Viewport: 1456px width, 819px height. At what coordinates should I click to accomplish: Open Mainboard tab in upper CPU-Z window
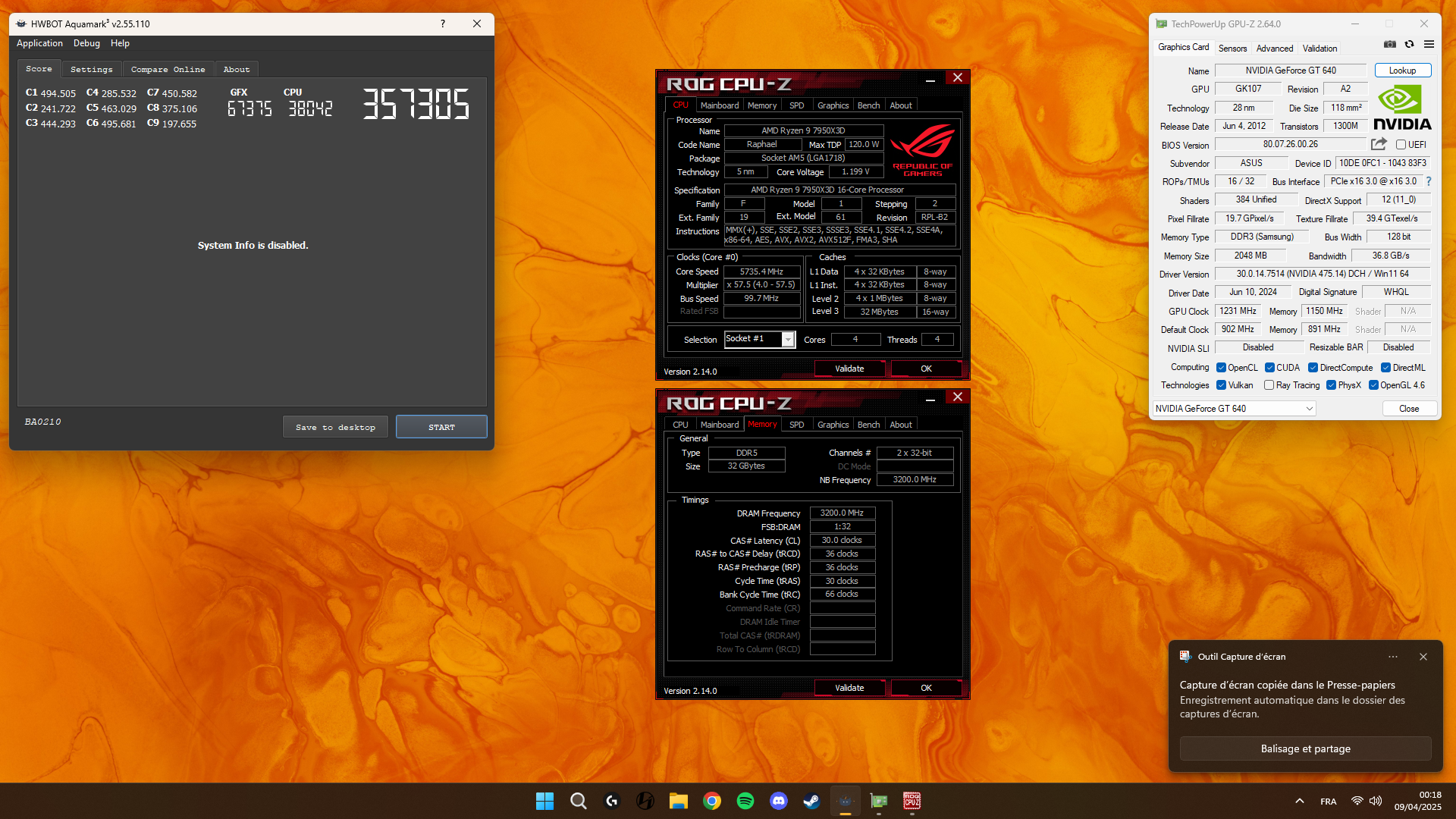(720, 105)
